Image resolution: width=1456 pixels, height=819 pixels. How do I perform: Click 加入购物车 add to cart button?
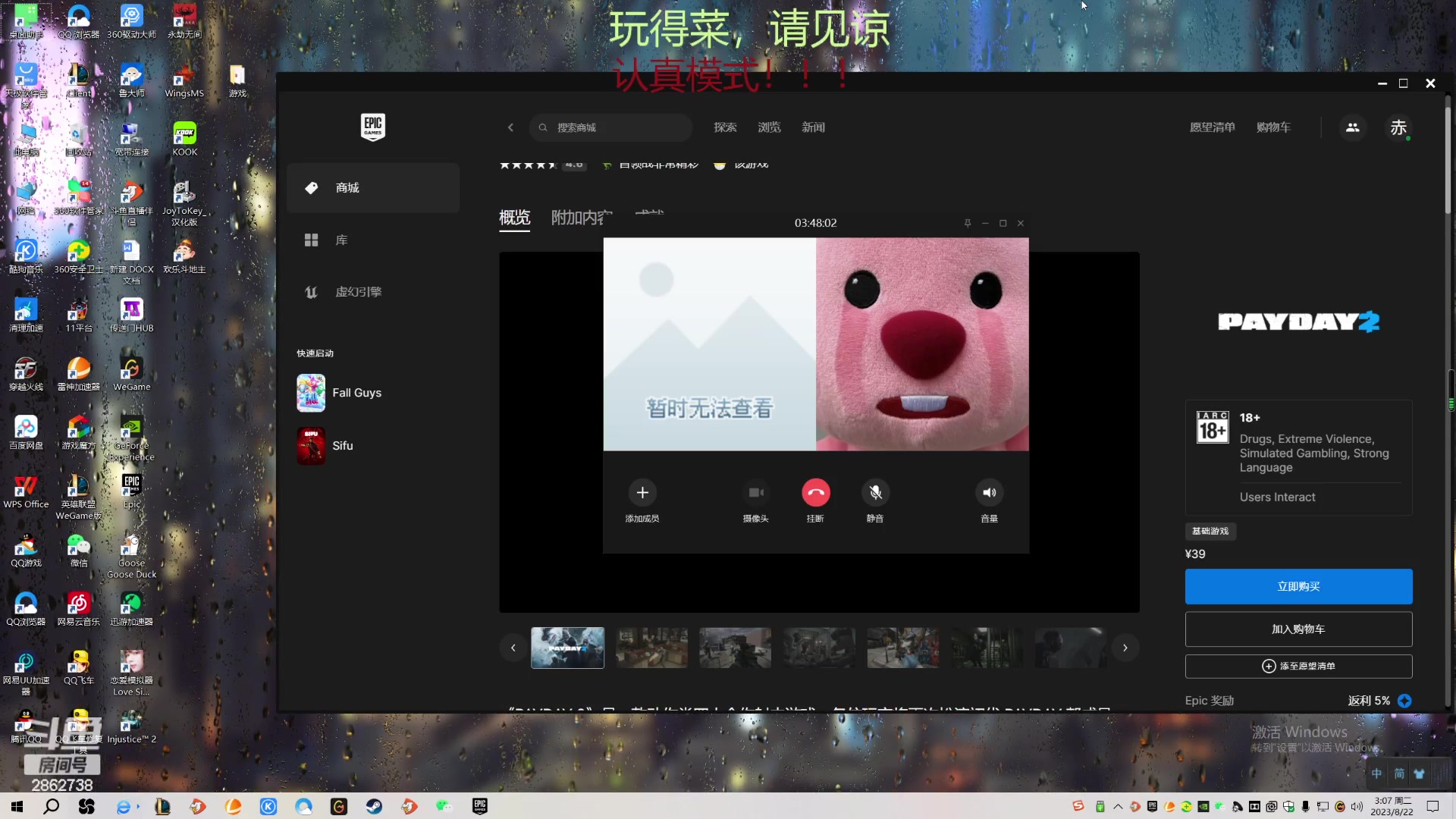(1298, 629)
